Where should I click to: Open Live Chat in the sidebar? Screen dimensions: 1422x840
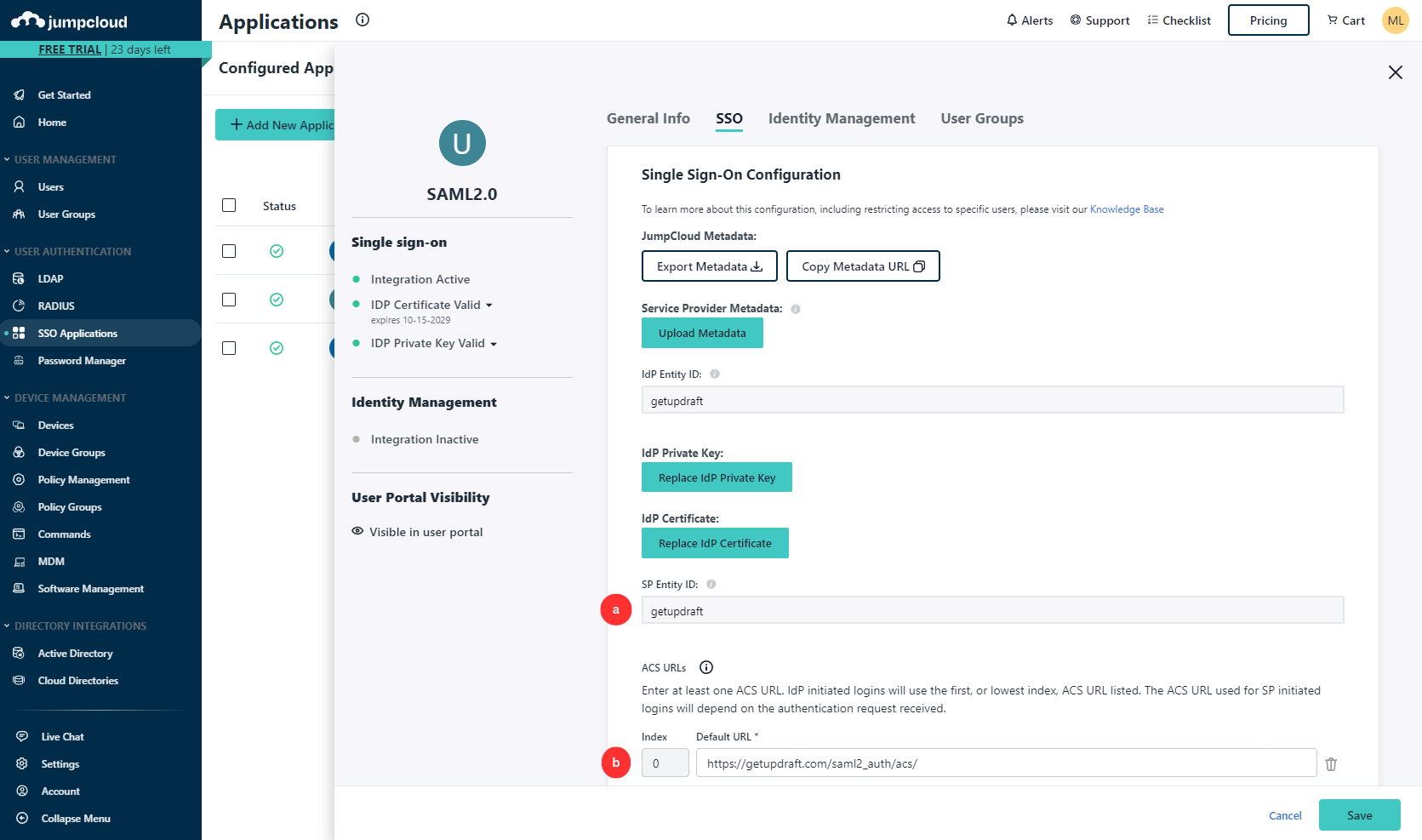[62, 737]
